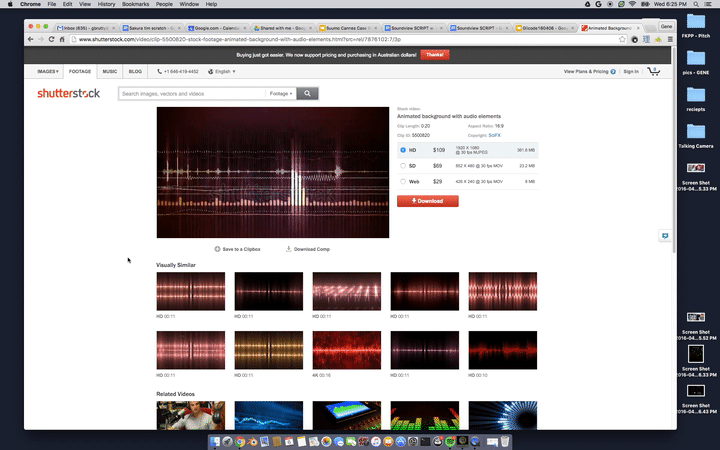This screenshot has width=720, height=450.
Task: Open the Footage search type dropdown
Action: [x=282, y=93]
